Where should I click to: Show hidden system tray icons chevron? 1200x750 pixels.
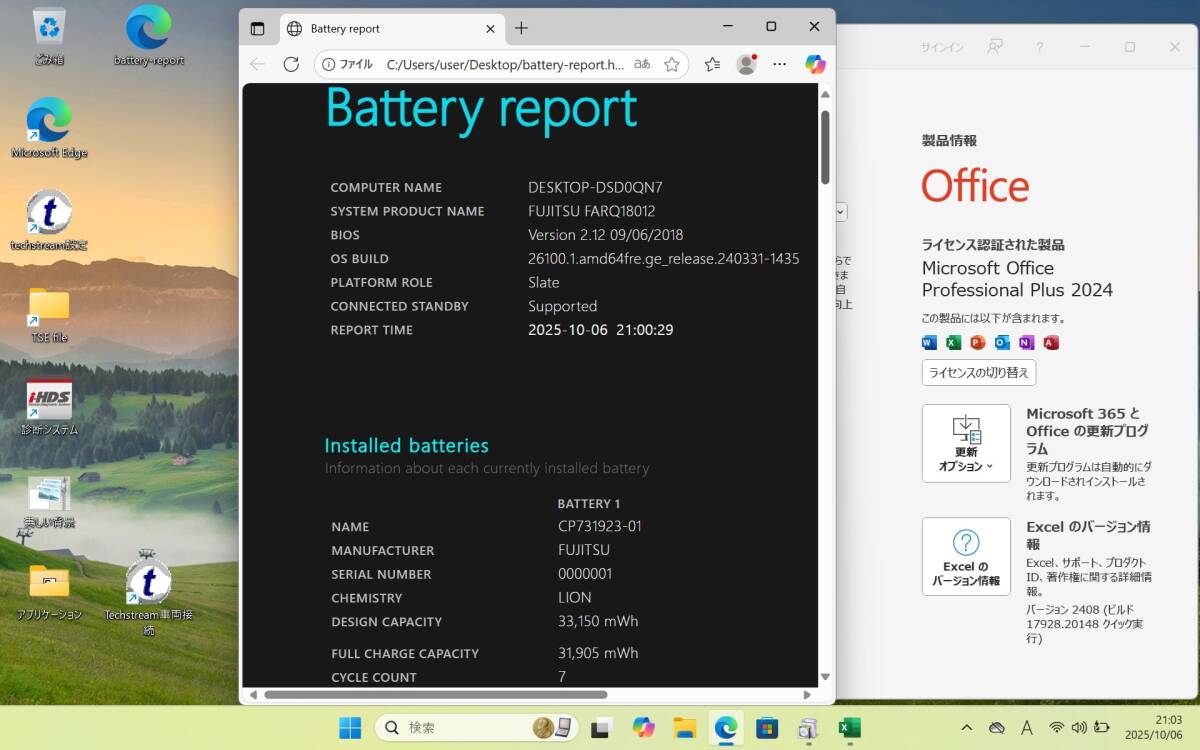pyautogui.click(x=966, y=728)
